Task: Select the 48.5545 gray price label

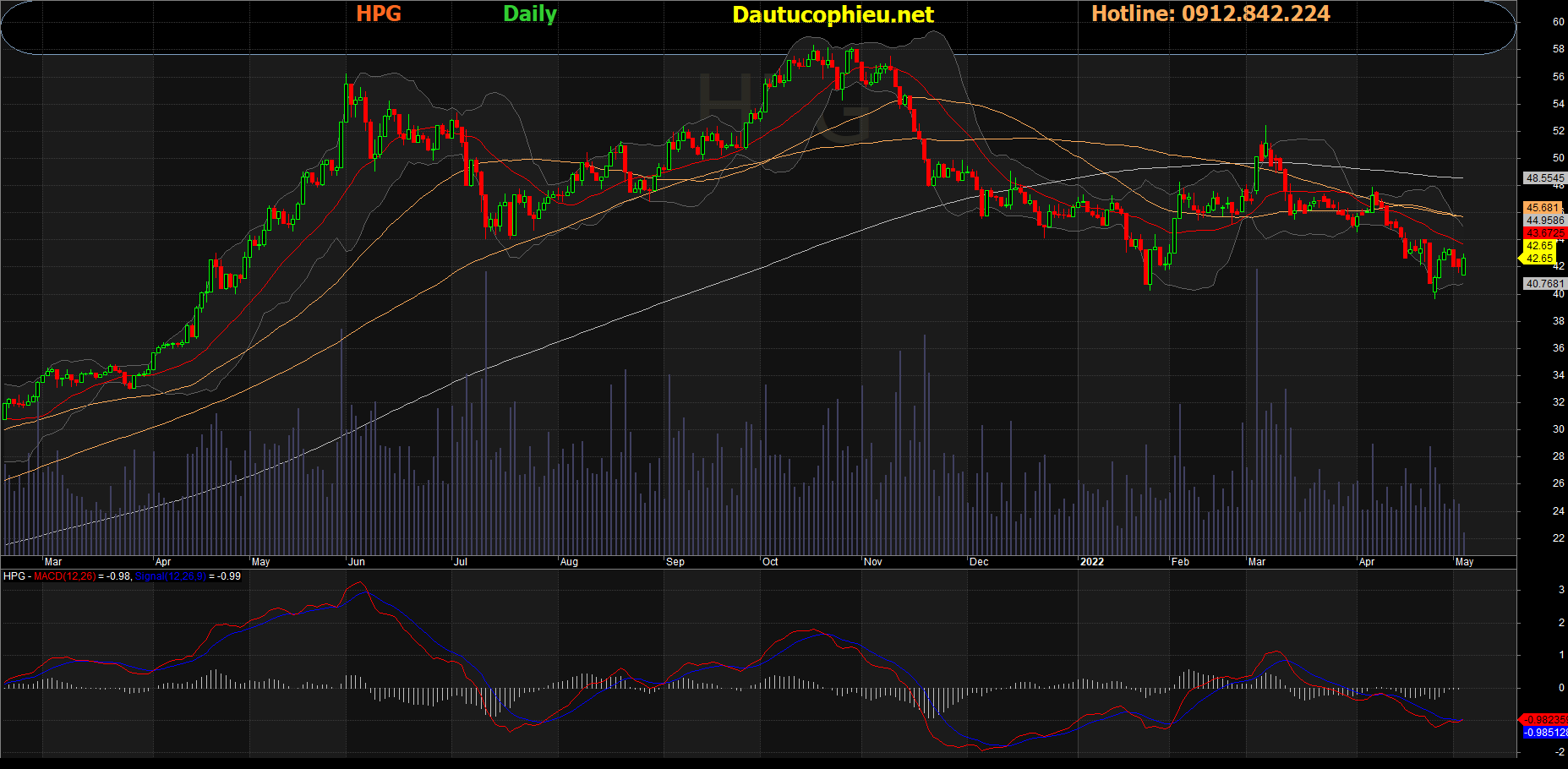Action: click(x=1544, y=178)
